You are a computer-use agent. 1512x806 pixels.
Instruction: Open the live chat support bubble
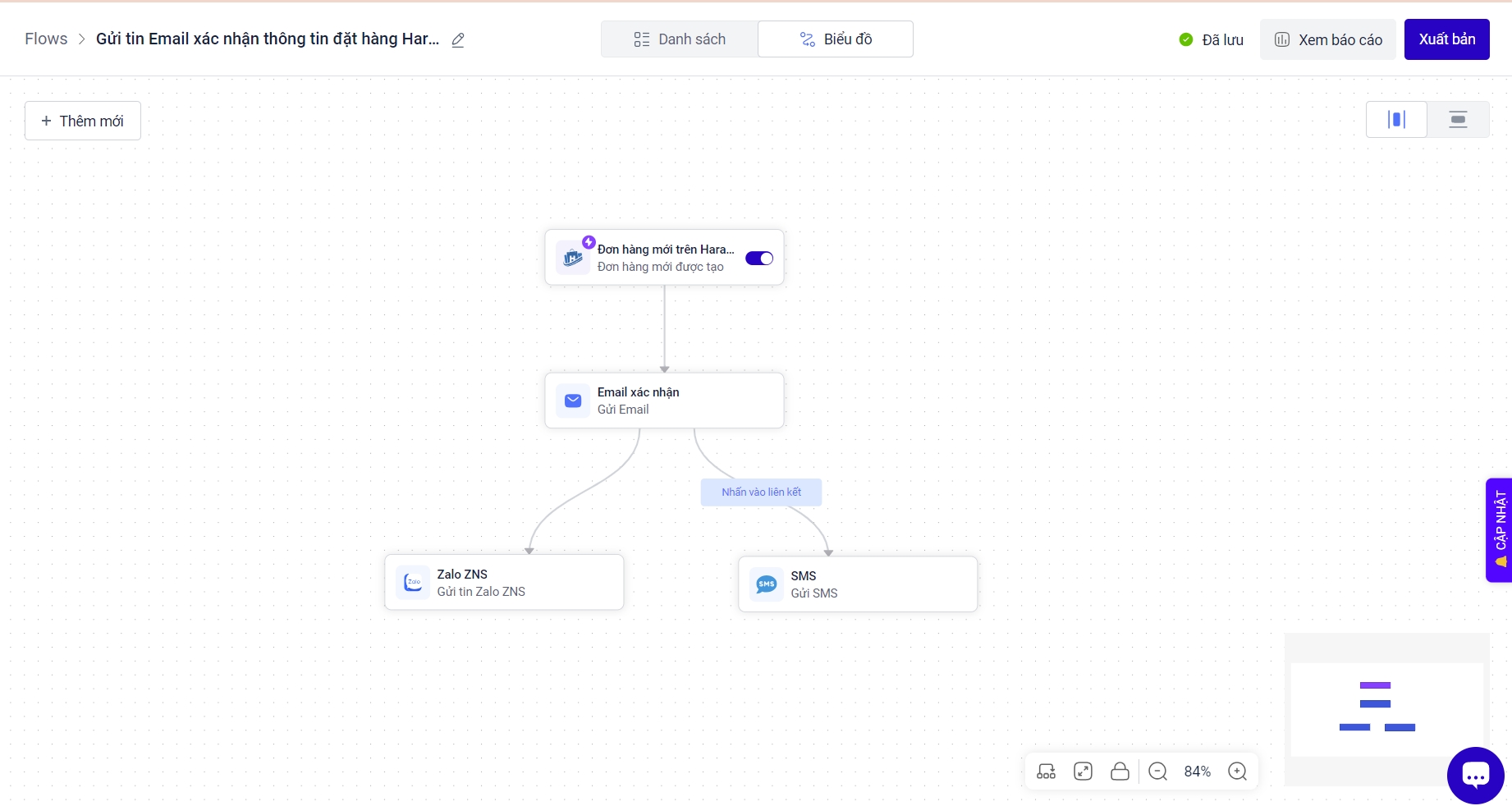click(1475, 776)
